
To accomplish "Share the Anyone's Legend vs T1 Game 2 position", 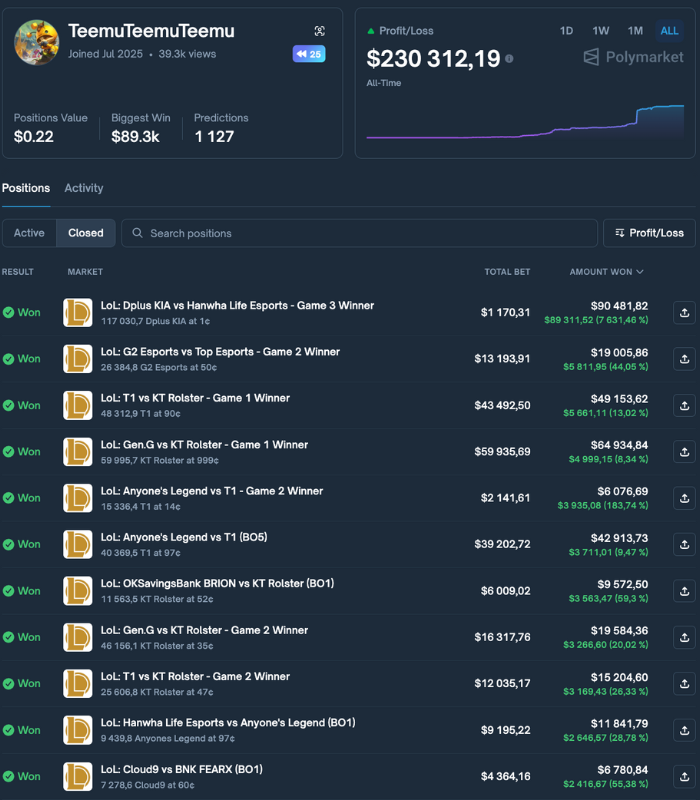I will click(684, 498).
